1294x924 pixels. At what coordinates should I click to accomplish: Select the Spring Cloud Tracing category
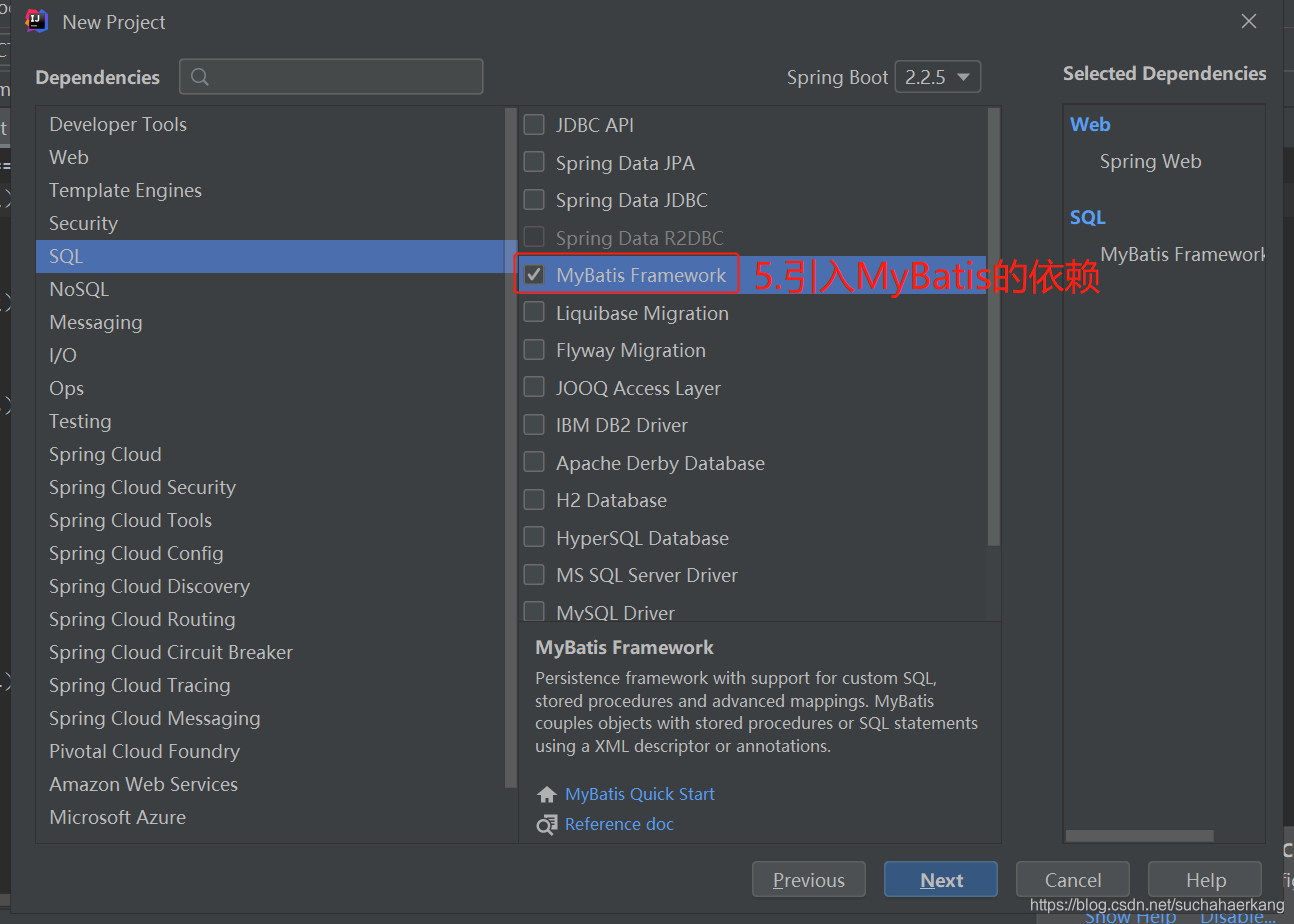pyautogui.click(x=271, y=685)
